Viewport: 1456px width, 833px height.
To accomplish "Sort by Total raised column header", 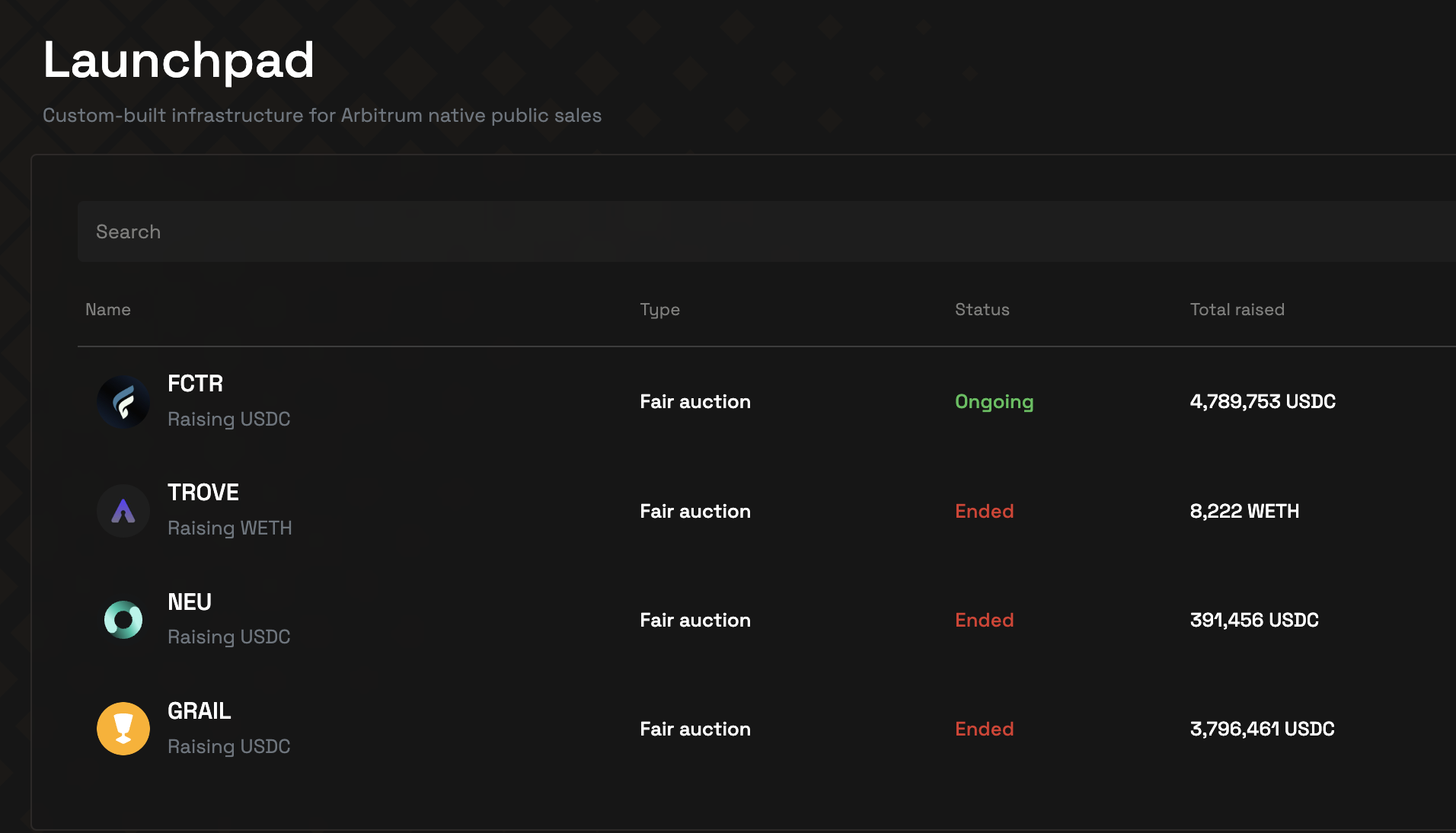I will [1237, 310].
